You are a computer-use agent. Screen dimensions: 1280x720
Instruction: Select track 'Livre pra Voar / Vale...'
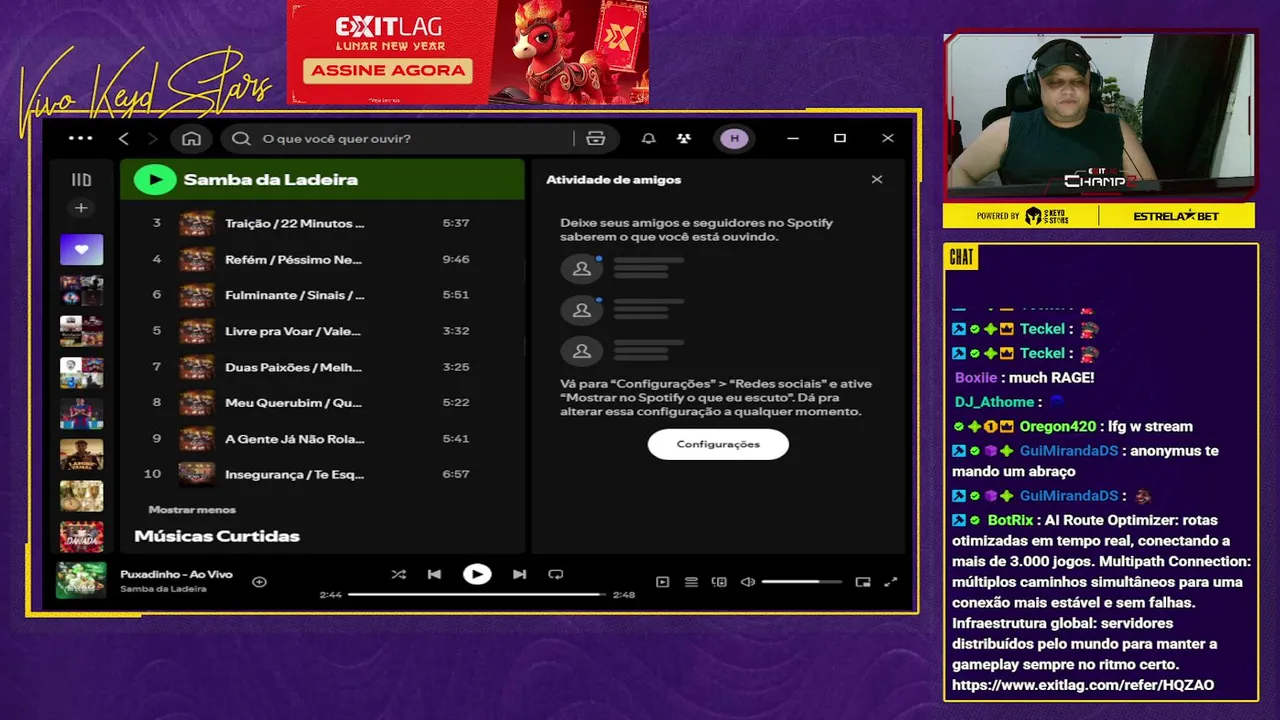click(x=292, y=331)
